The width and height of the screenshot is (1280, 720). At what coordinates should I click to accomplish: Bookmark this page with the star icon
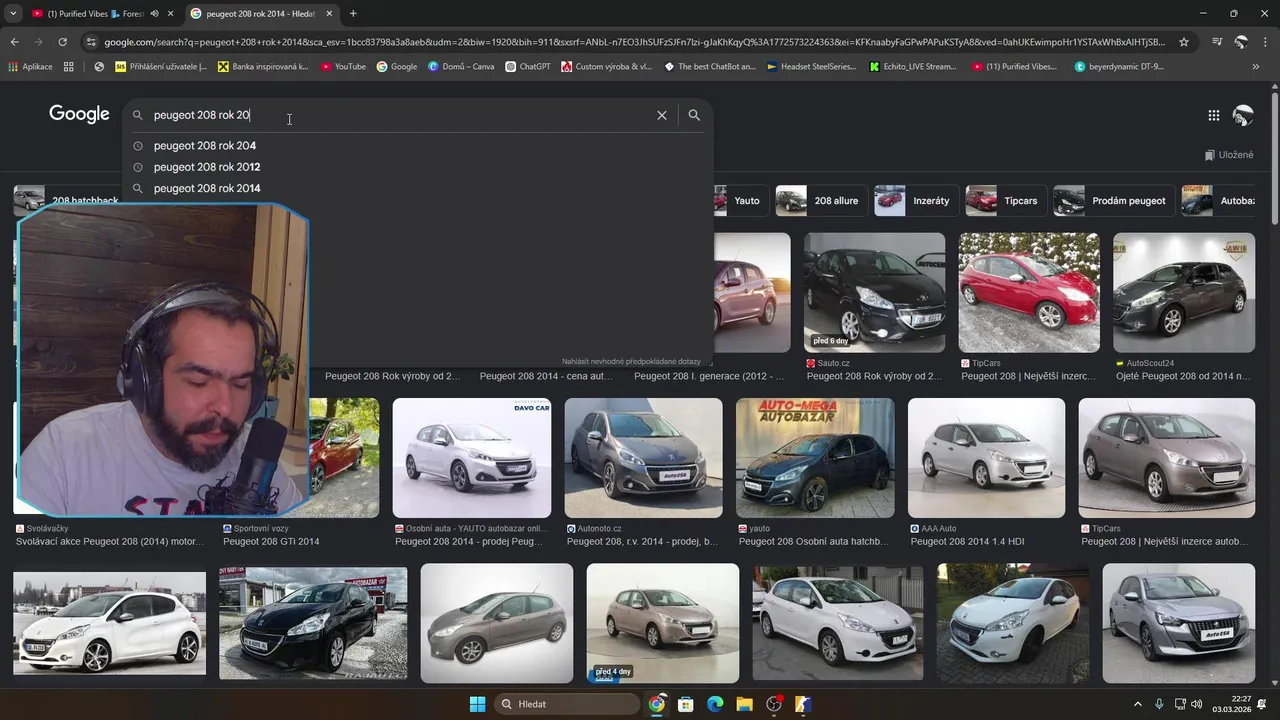click(1184, 42)
